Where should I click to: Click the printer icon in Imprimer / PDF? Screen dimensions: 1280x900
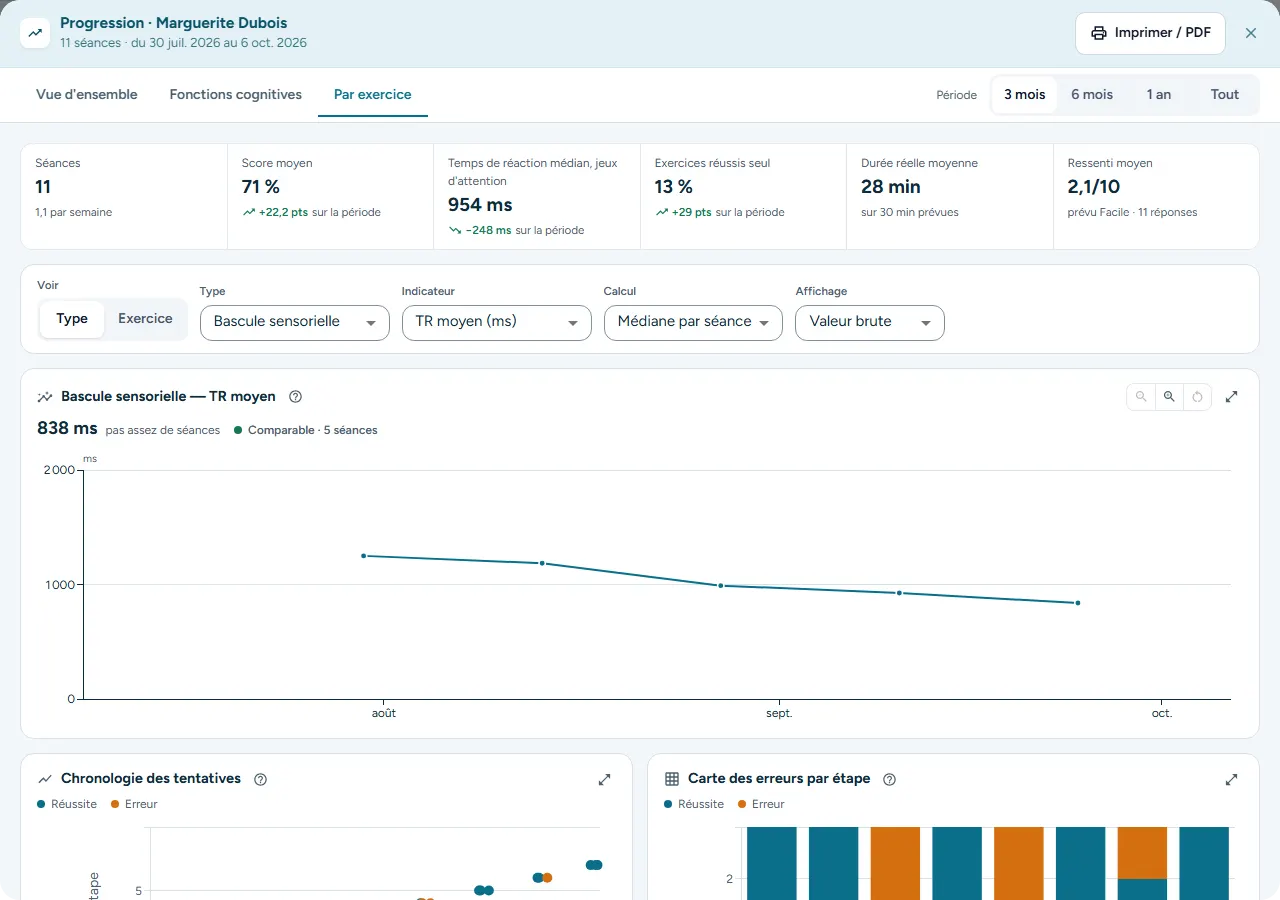pyautogui.click(x=1099, y=33)
